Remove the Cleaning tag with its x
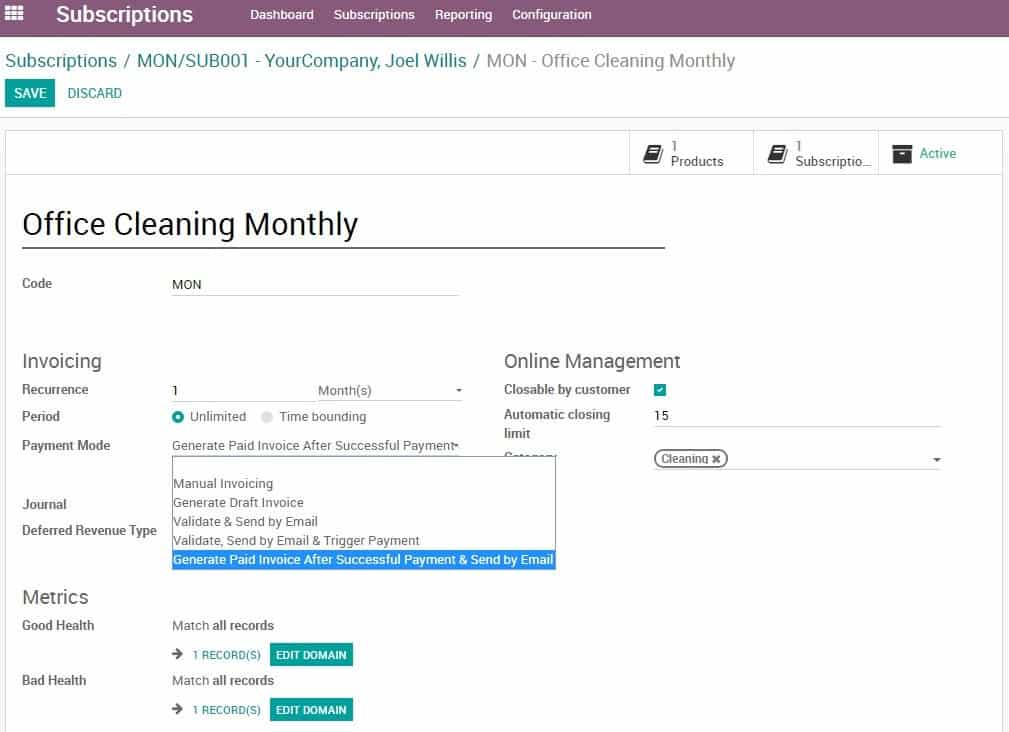1009x732 pixels. [x=716, y=459]
